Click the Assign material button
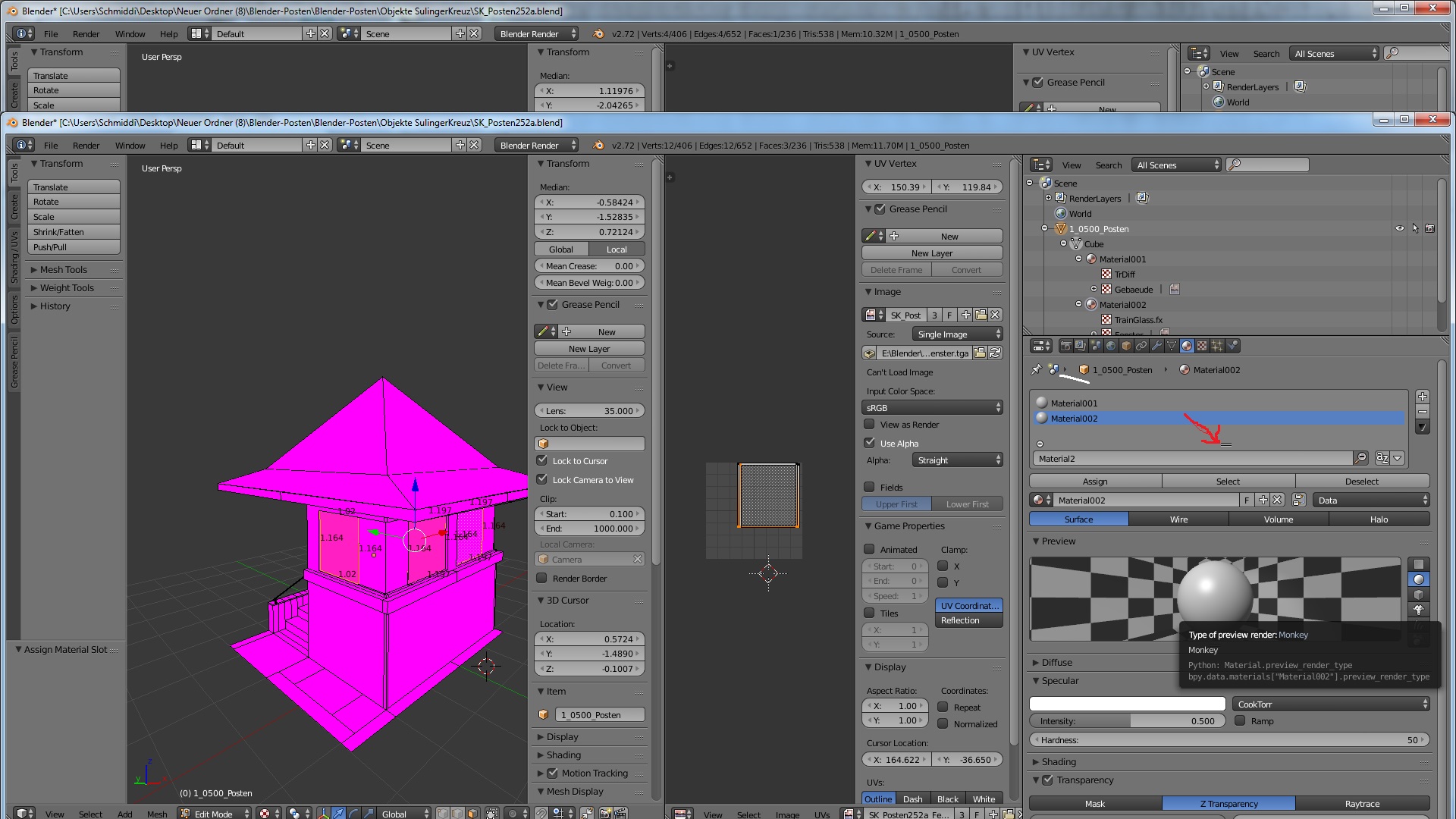Image resolution: width=1456 pixels, height=819 pixels. click(x=1095, y=482)
